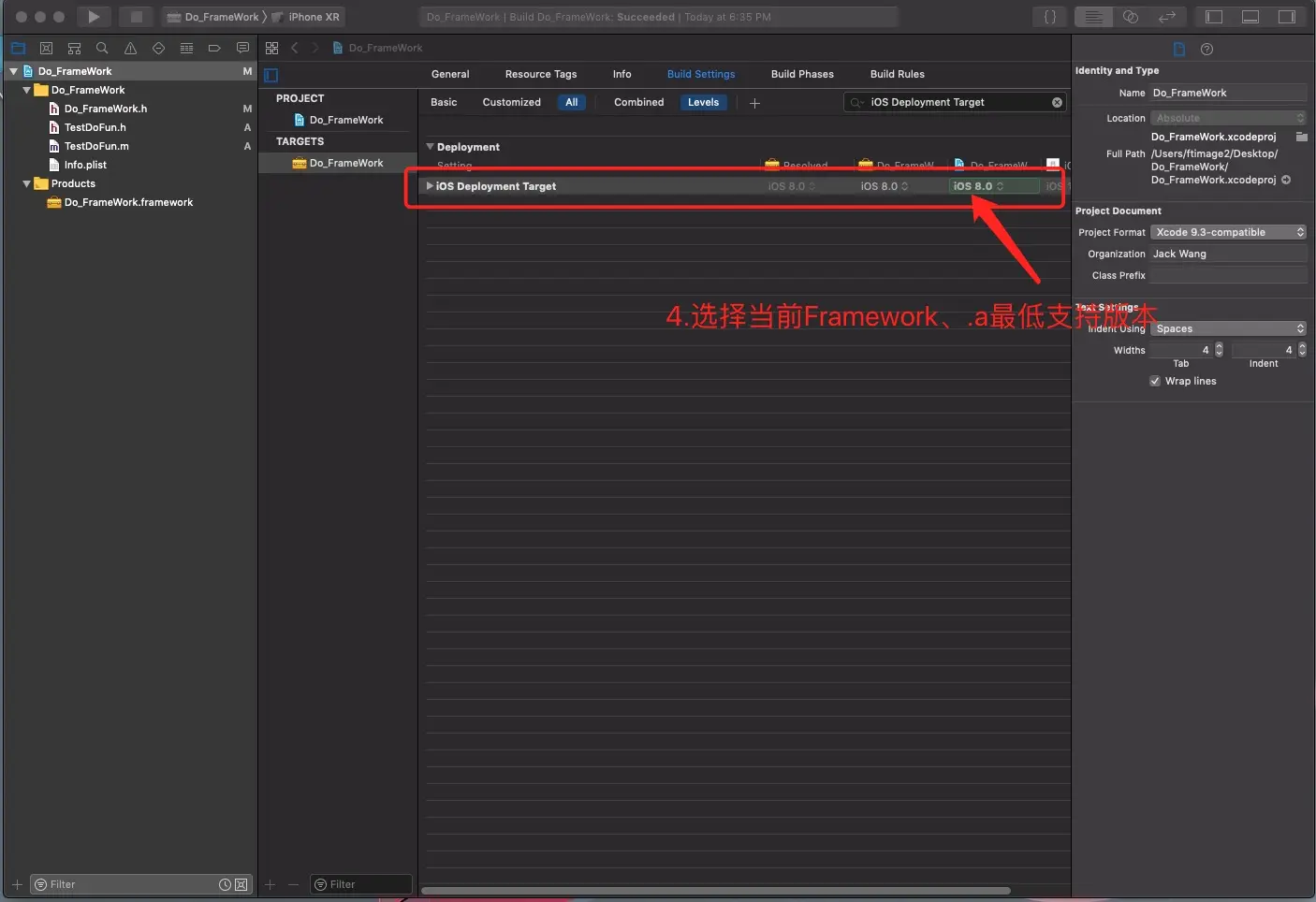1316x902 pixels.
Task: Switch to the Version editor
Action: [1167, 17]
